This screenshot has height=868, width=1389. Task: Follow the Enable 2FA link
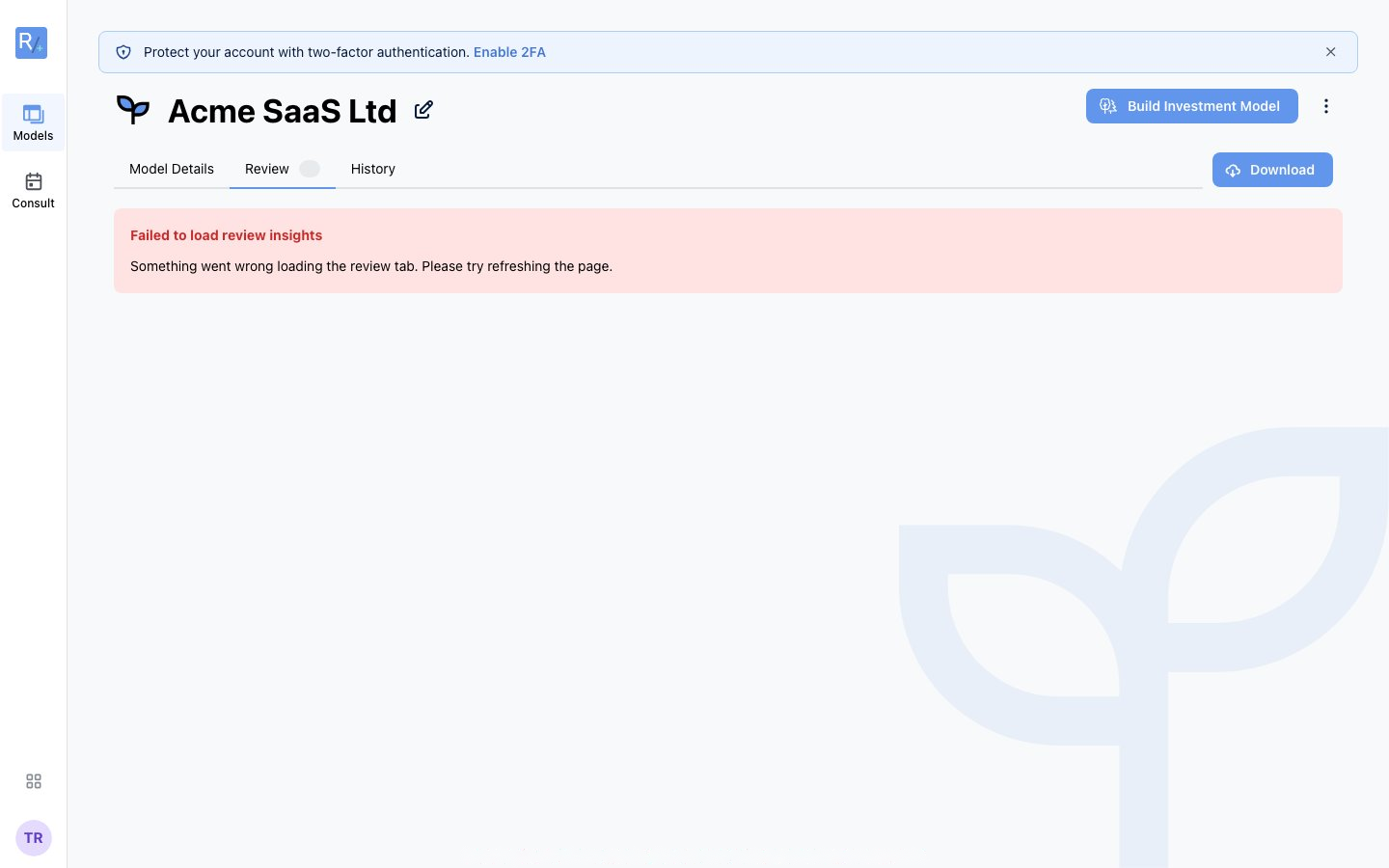[x=509, y=52]
